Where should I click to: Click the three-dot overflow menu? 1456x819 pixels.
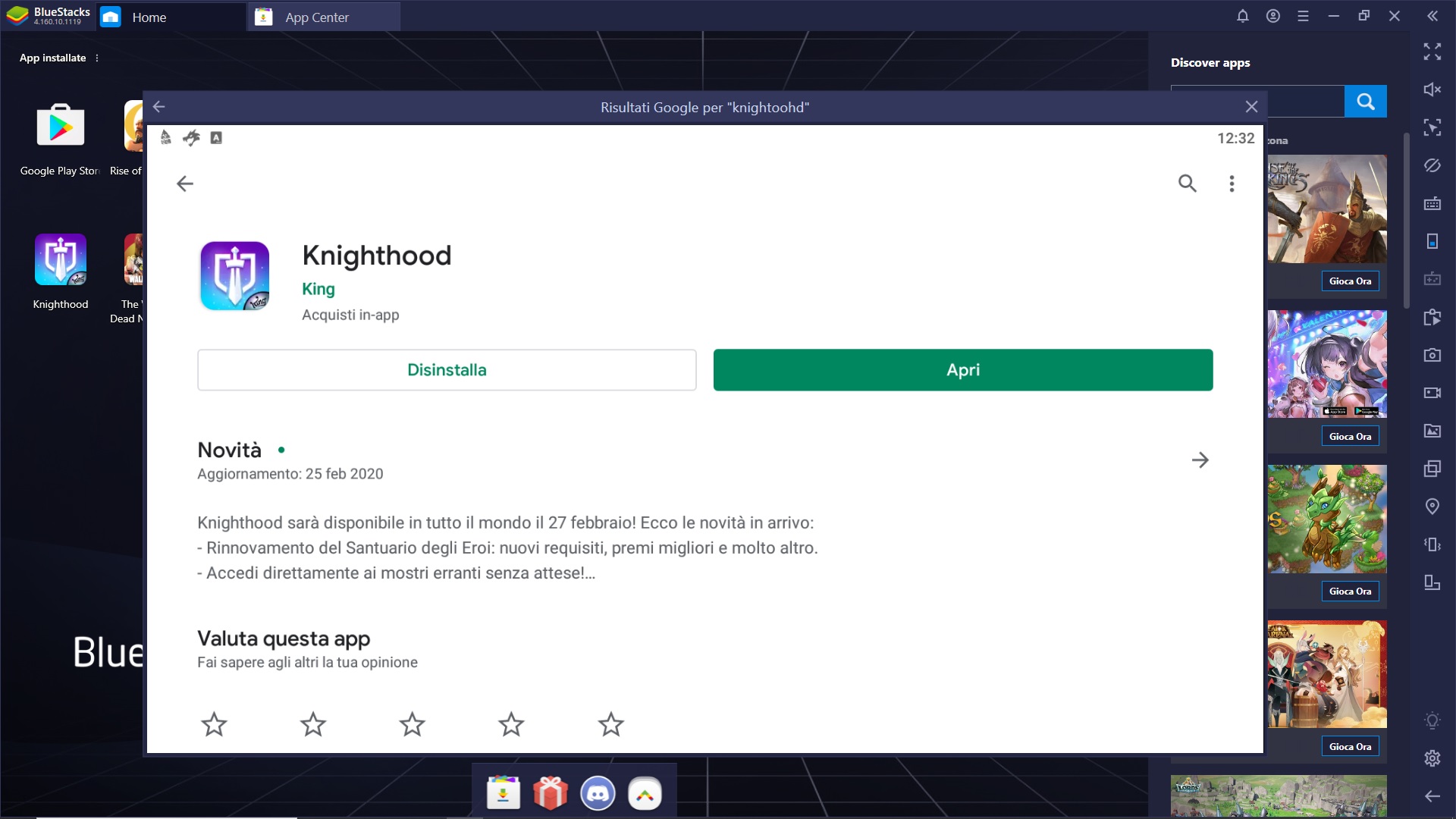tap(1234, 183)
